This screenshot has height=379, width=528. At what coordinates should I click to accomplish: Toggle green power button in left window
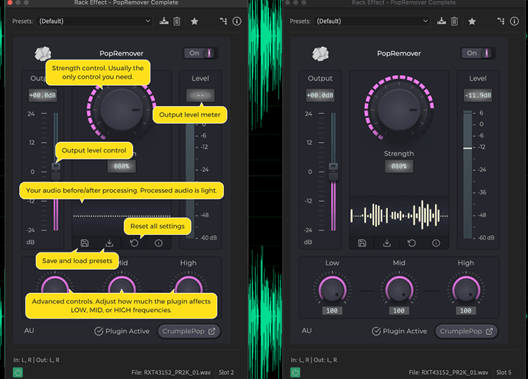click(18, 372)
